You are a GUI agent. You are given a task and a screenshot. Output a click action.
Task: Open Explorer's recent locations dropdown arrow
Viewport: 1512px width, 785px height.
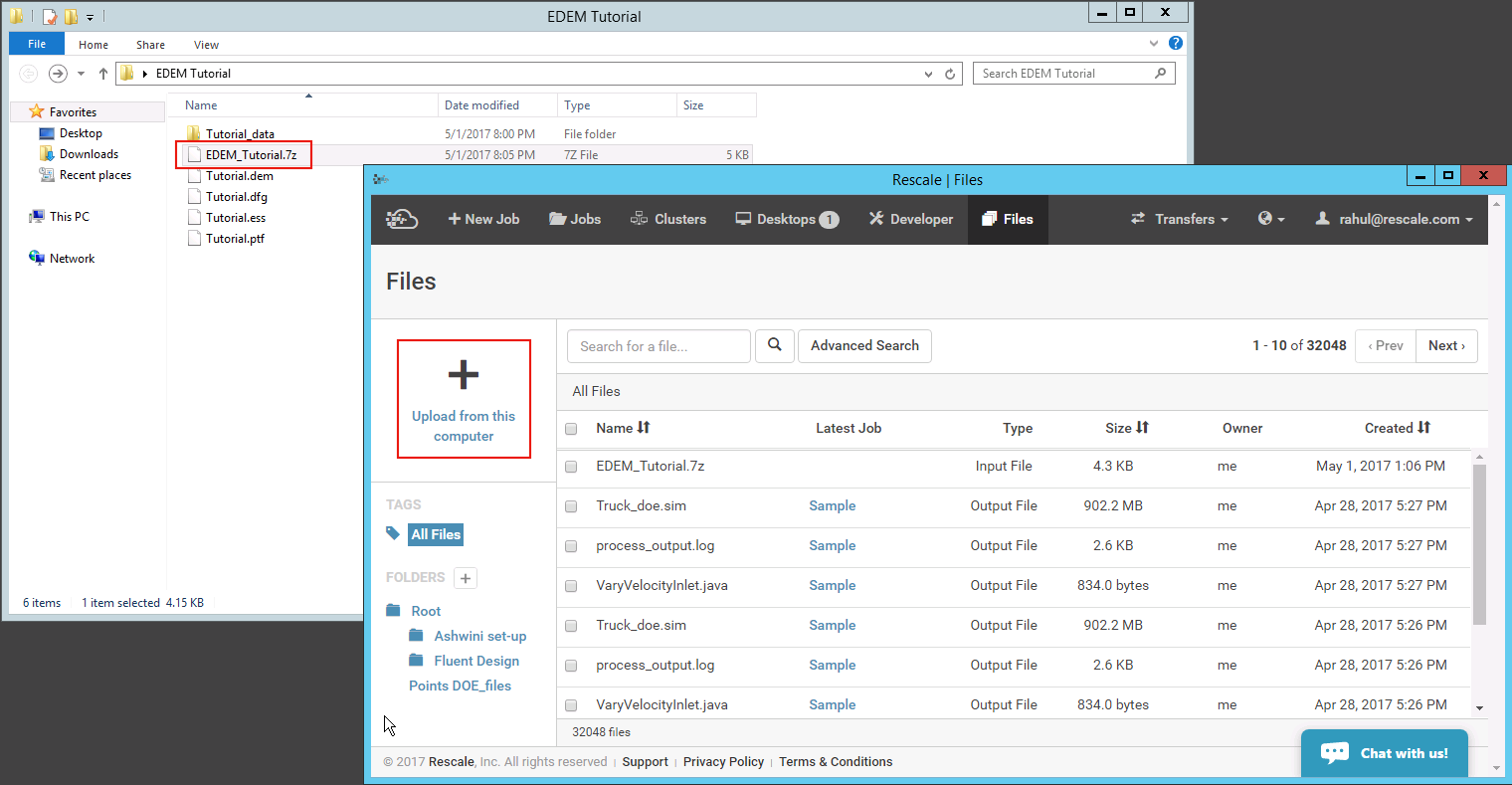(x=81, y=74)
